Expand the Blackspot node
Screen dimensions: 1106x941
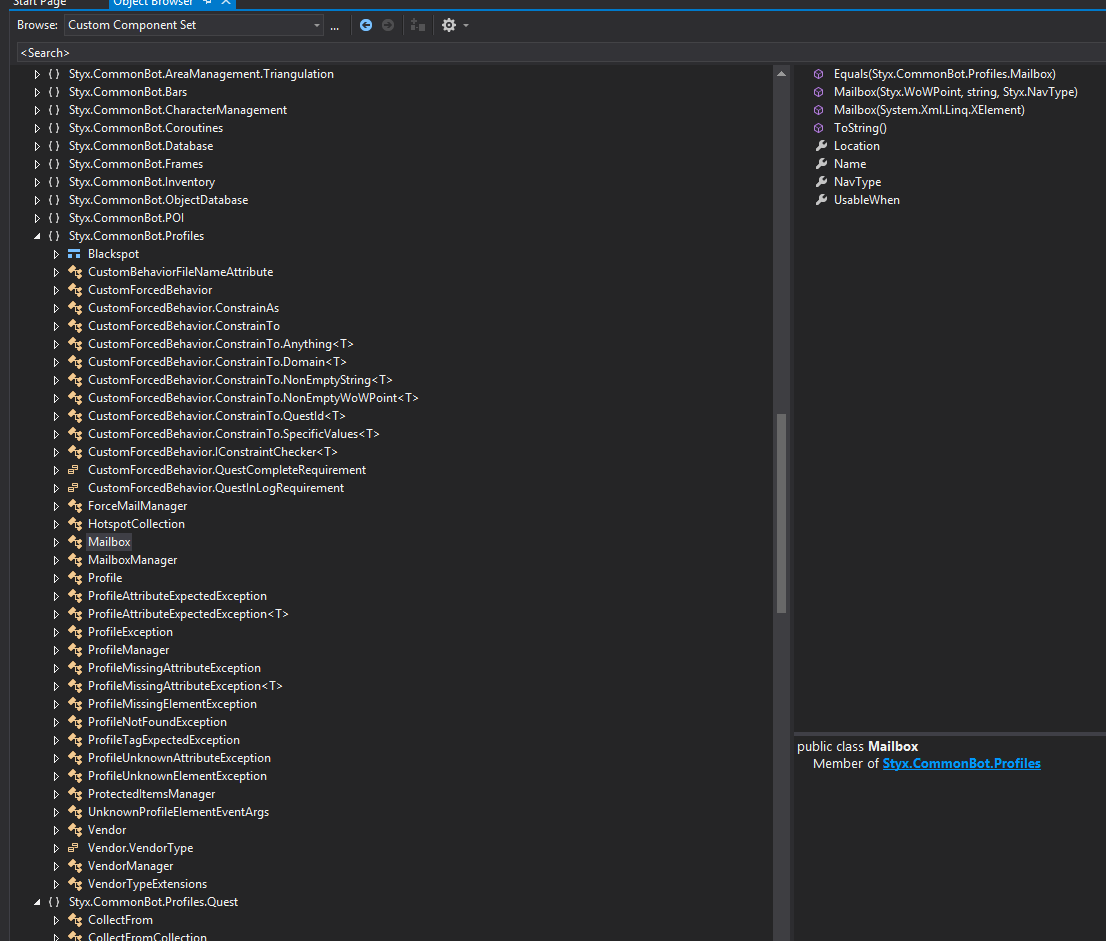(56, 254)
